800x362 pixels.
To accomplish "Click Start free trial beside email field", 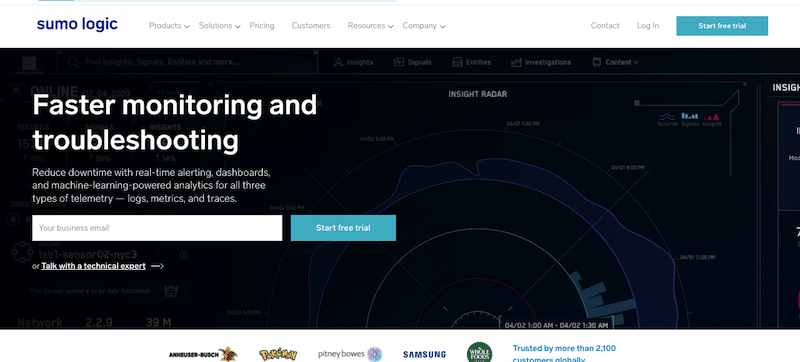I will coord(343,228).
